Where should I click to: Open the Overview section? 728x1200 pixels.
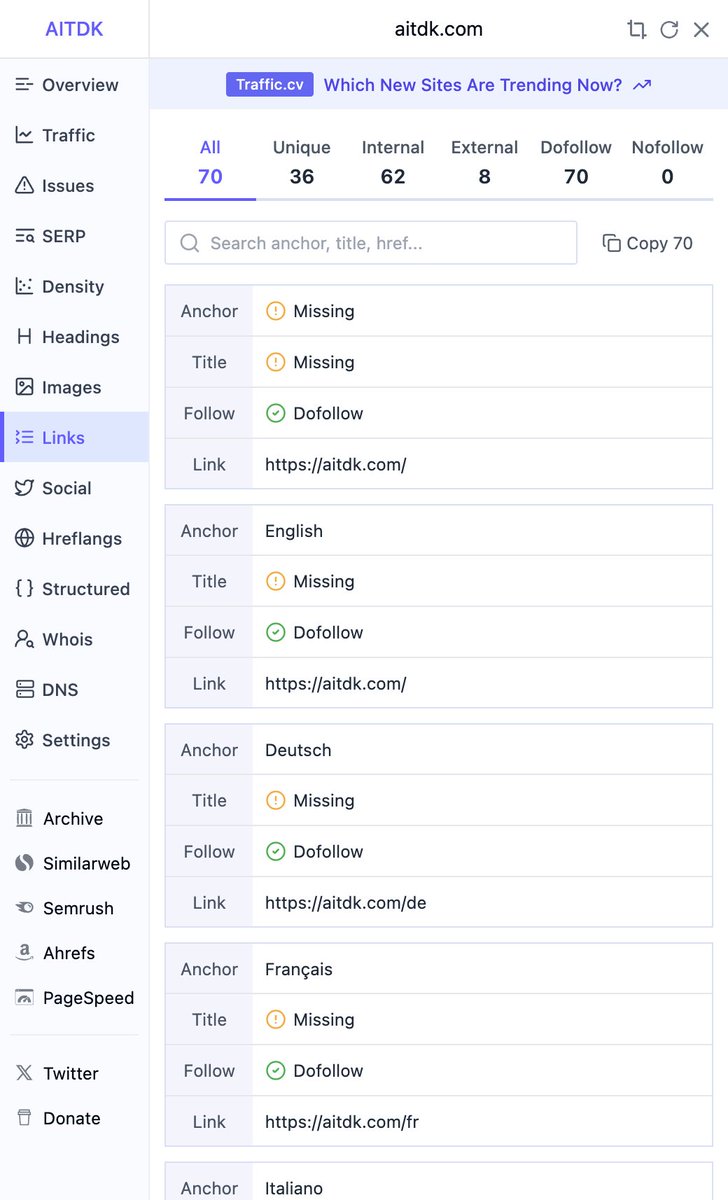coord(74,85)
